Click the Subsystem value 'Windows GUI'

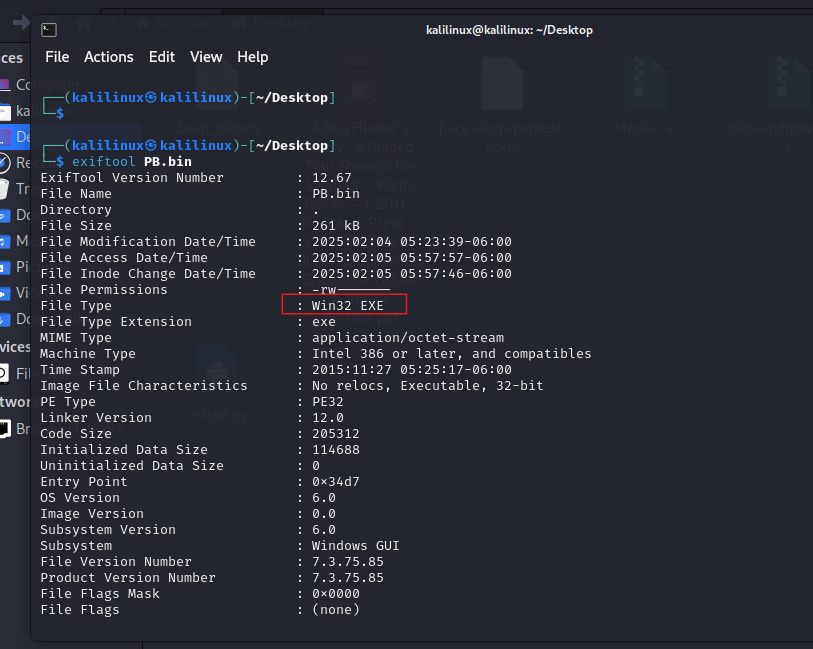356,546
